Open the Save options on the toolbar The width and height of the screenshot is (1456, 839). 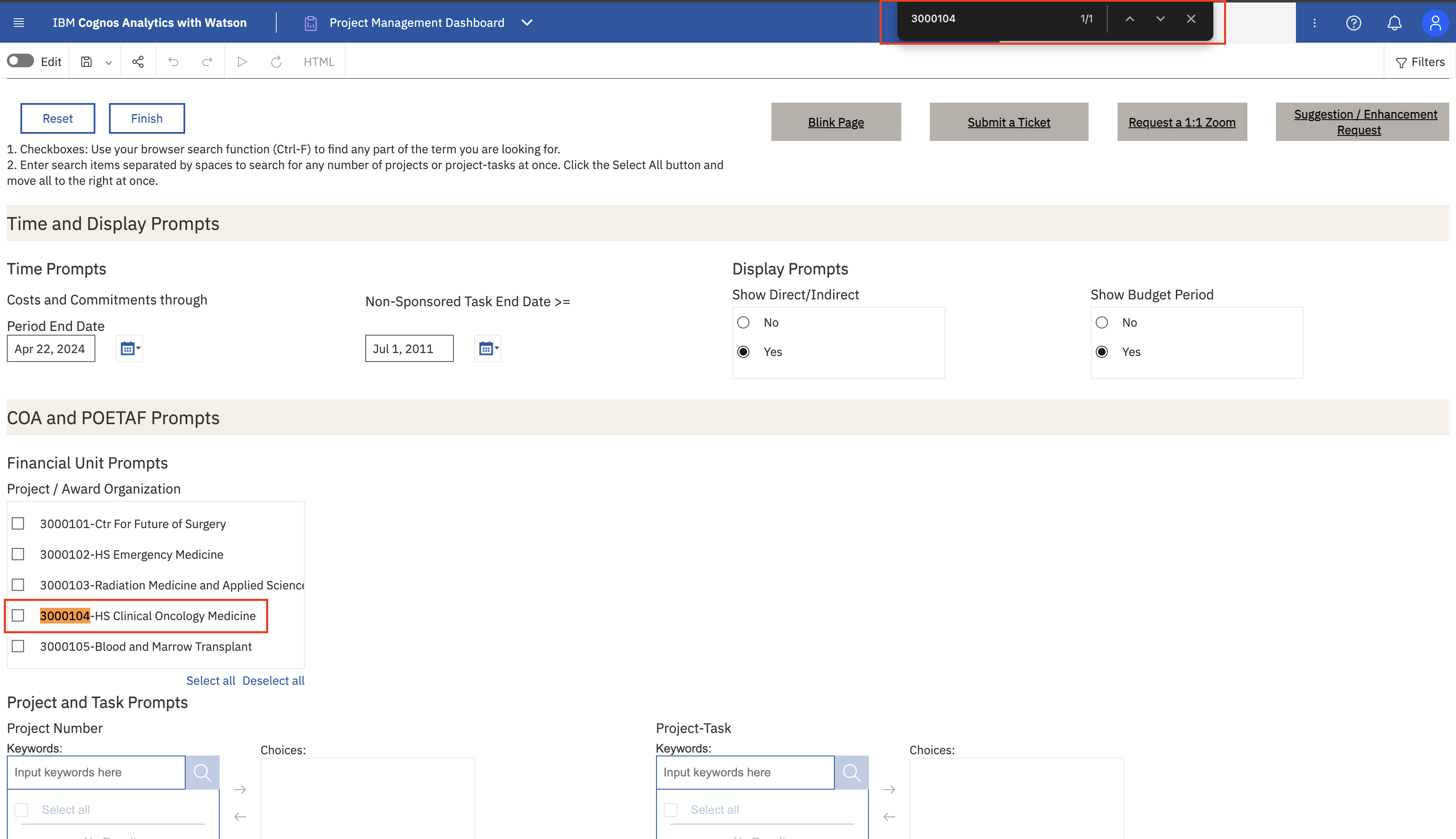point(108,62)
